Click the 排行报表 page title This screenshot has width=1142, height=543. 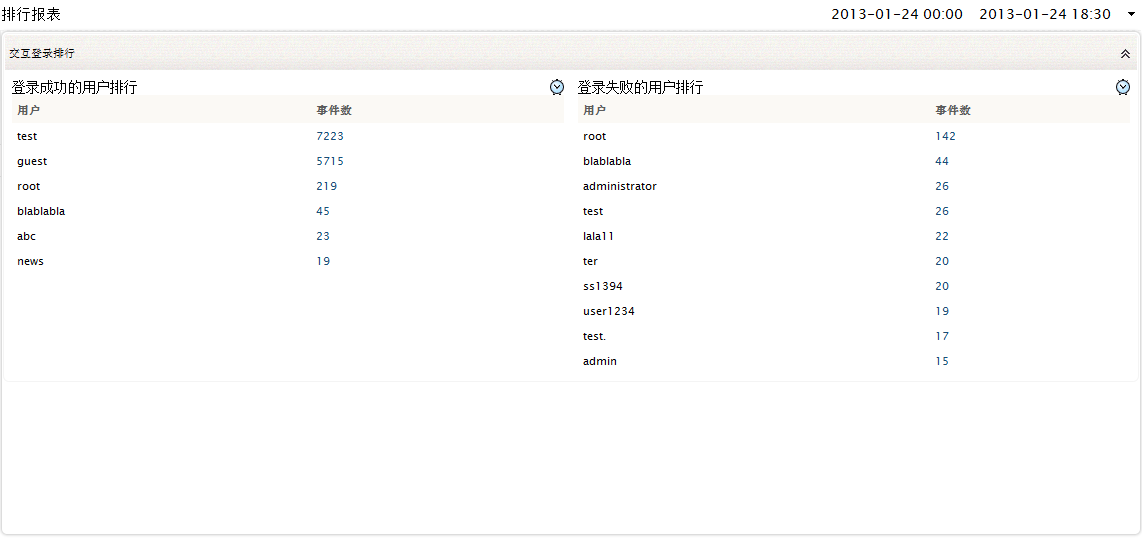tap(31, 14)
